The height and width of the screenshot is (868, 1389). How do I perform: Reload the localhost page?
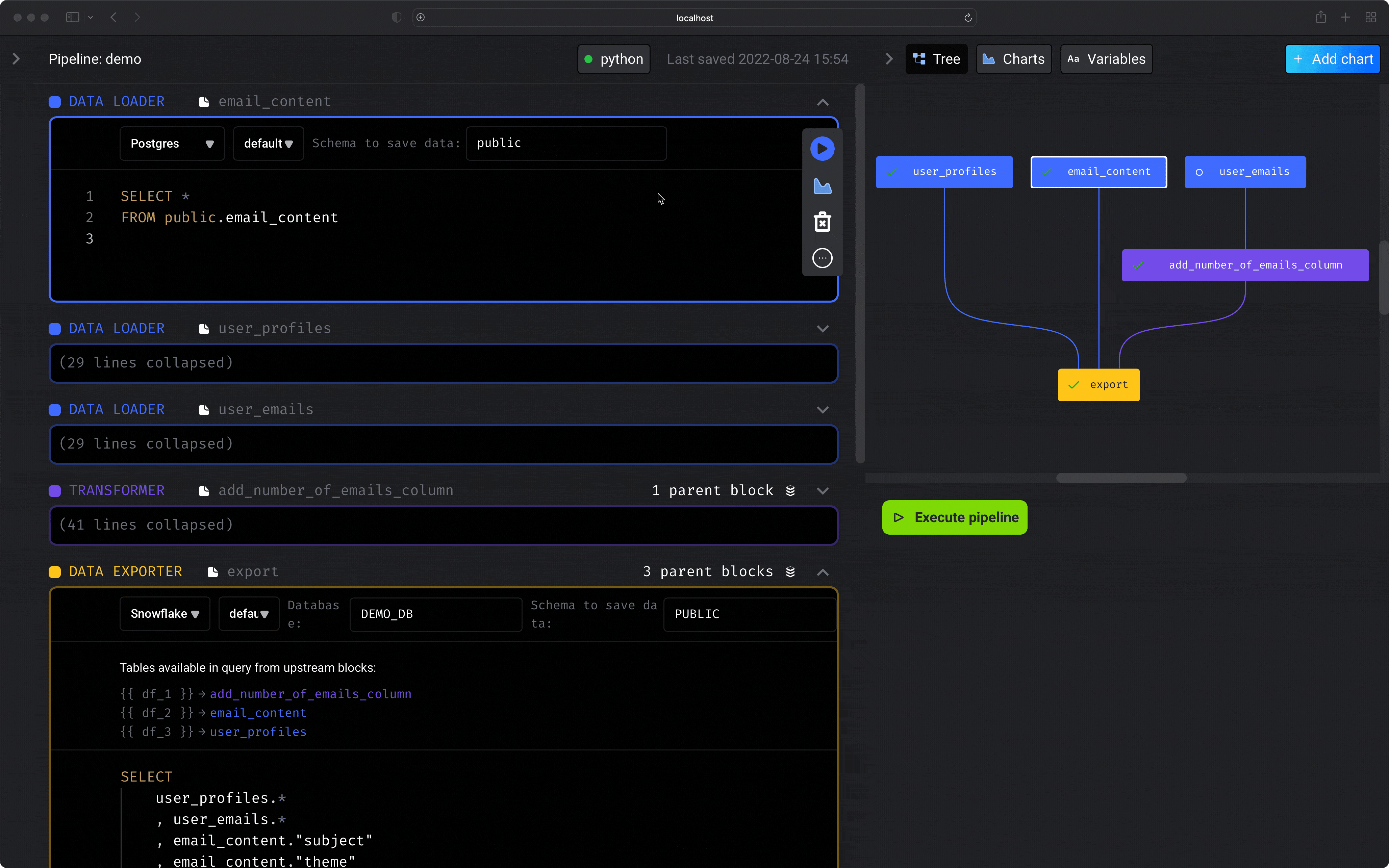(x=968, y=18)
